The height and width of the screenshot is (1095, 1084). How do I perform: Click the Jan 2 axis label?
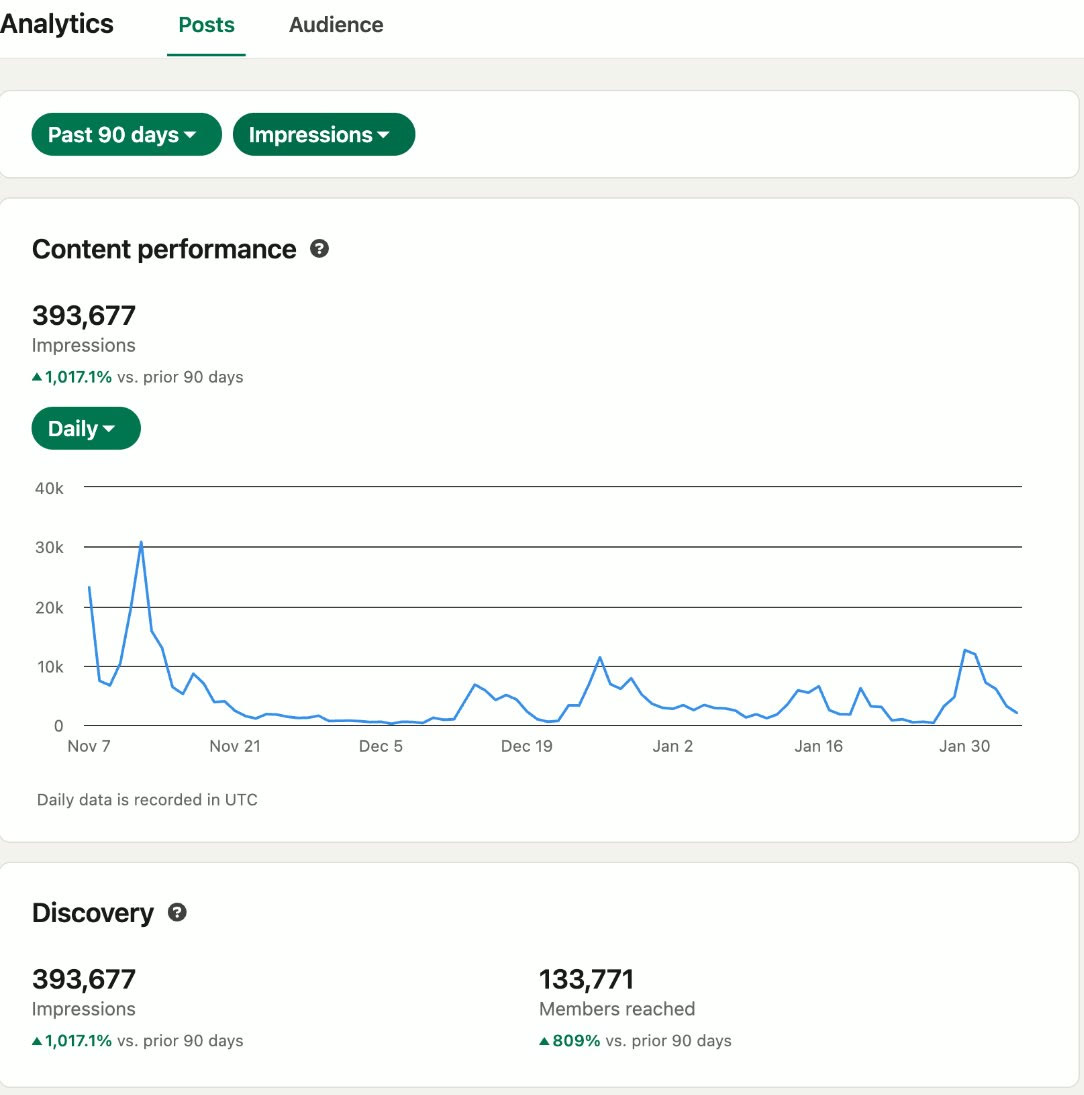[673, 746]
